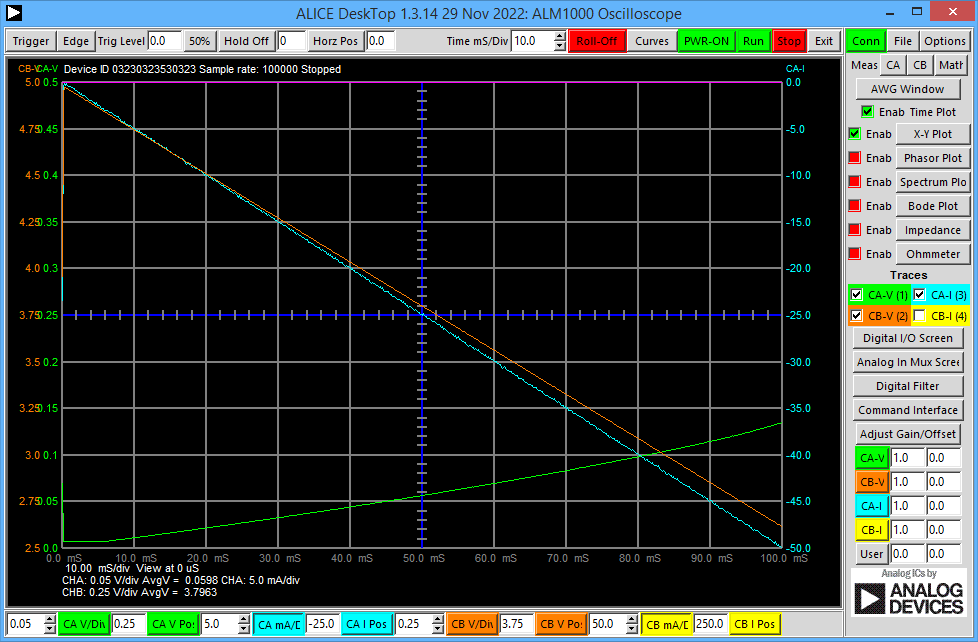The image size is (978, 642).
Task: Click the Trigger setup button
Action: (30, 41)
